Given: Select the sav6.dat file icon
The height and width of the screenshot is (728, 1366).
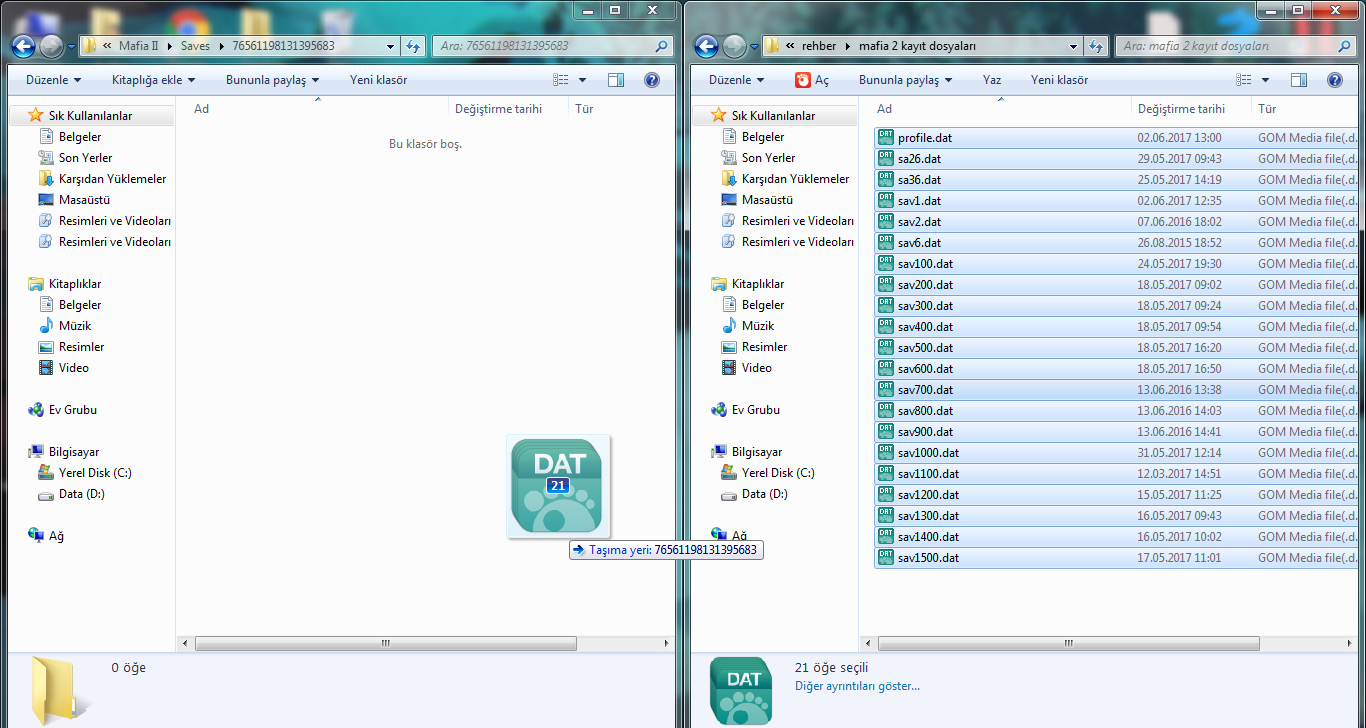Looking at the screenshot, I should click(x=886, y=243).
